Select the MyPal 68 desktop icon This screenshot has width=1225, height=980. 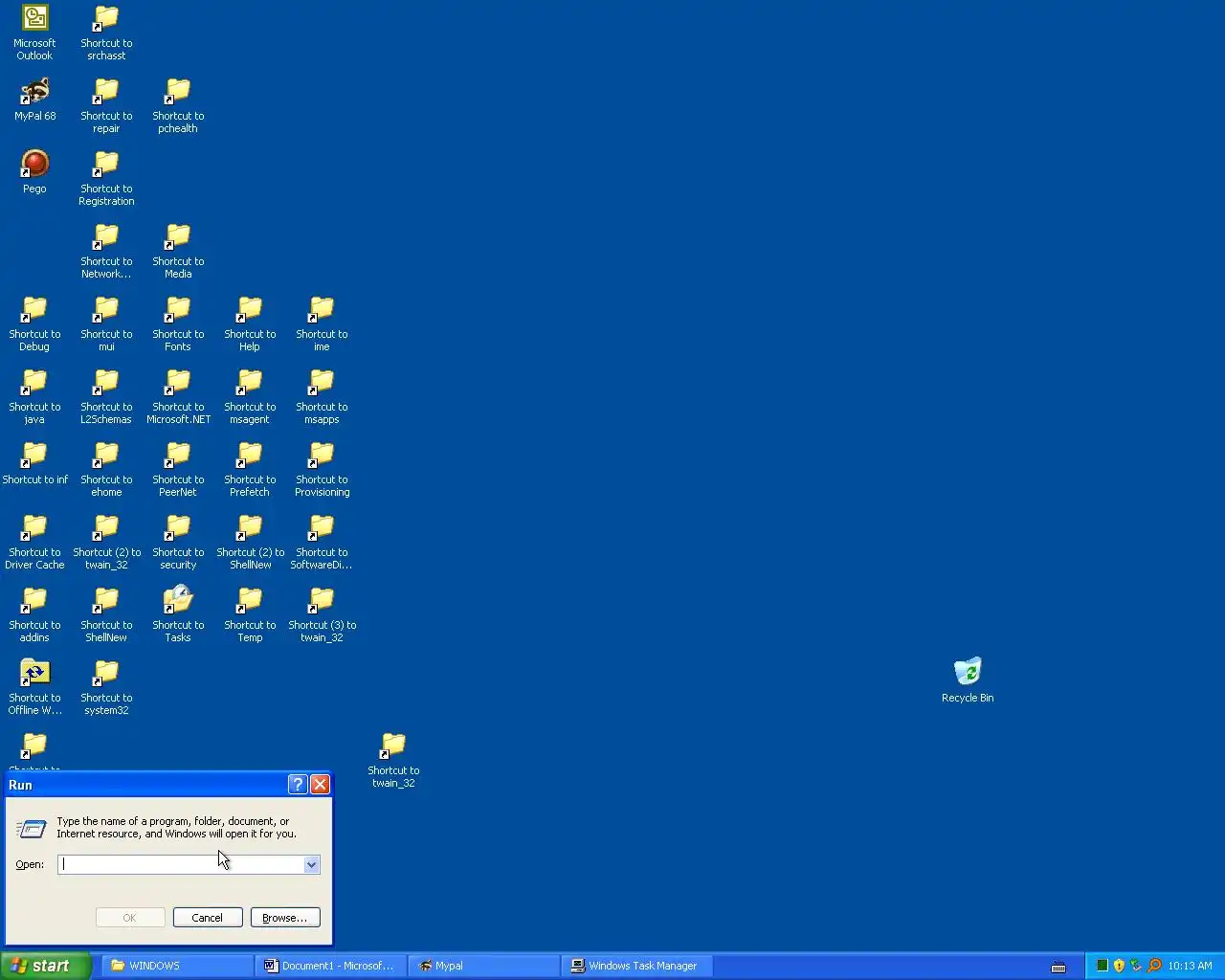[x=34, y=100]
